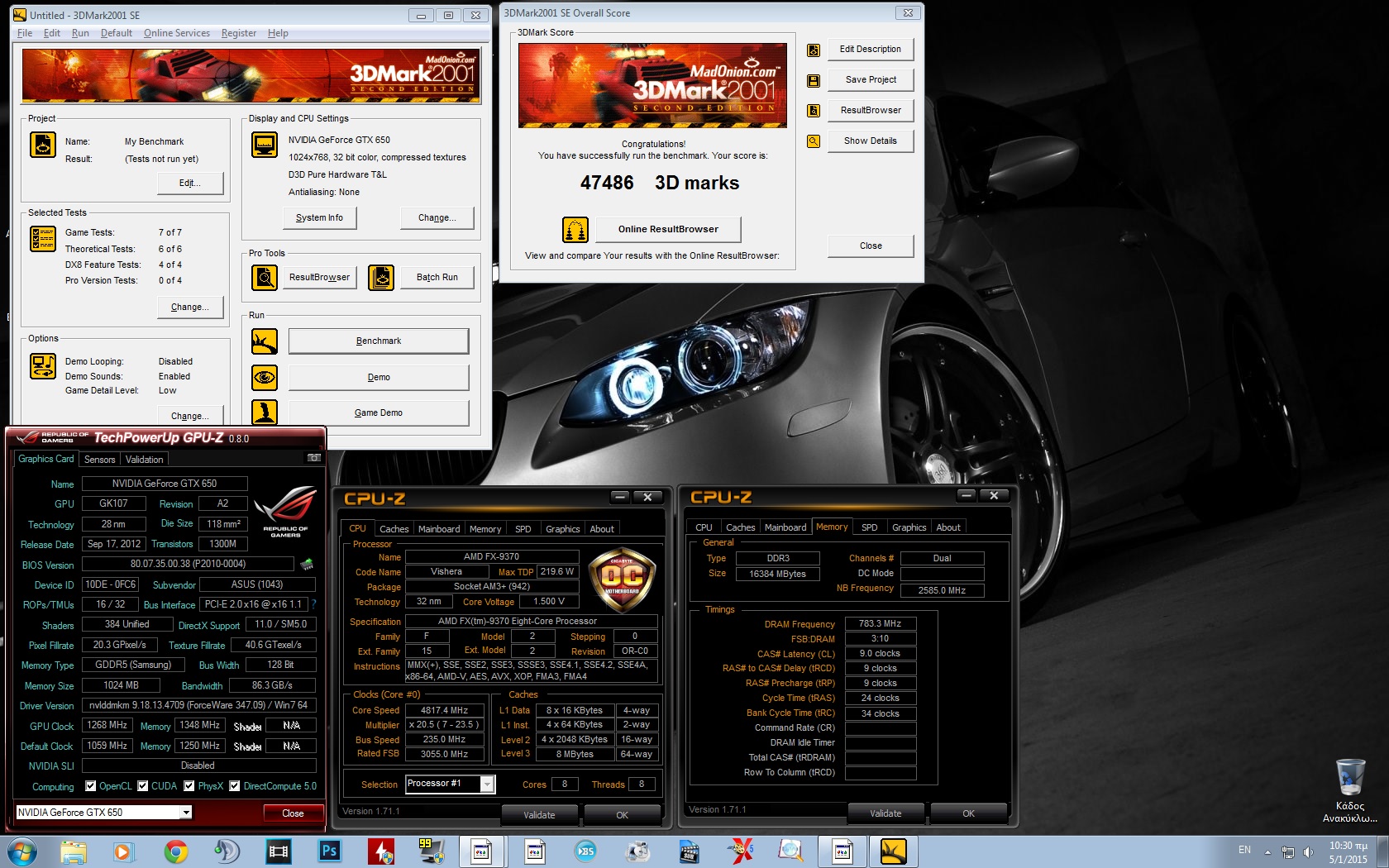This screenshot has height=868, width=1389.
Task: Click the Change button under Selected Tests
Action: click(190, 308)
